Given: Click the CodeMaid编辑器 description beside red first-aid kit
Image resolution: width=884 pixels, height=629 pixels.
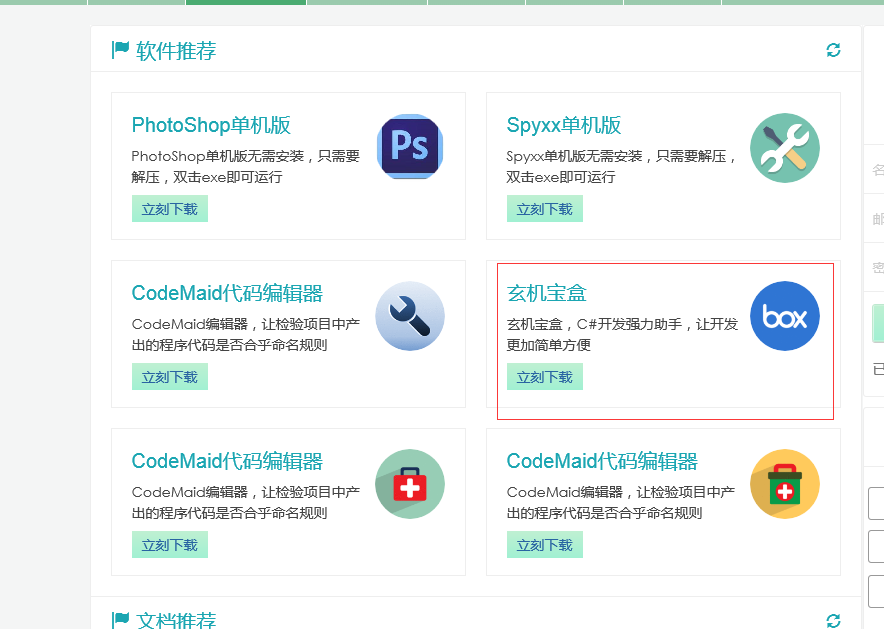Looking at the screenshot, I should (246, 502).
